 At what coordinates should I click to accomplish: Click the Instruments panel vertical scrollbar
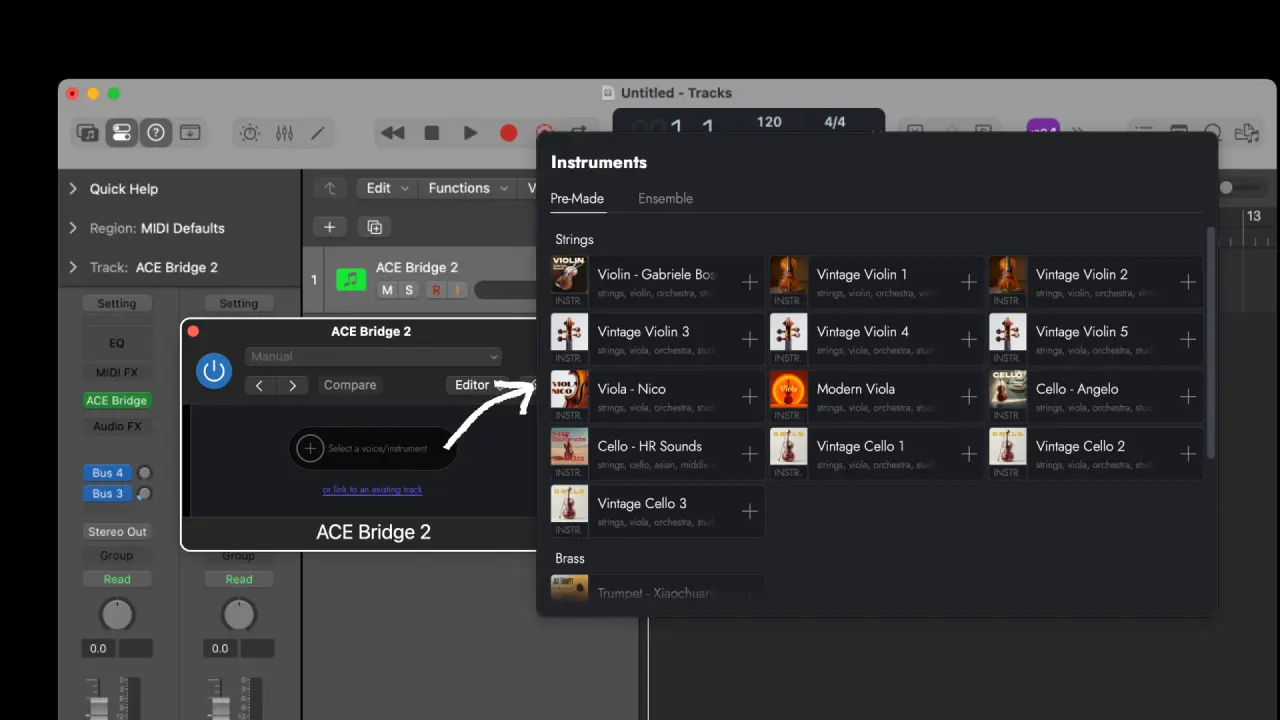click(x=1212, y=342)
